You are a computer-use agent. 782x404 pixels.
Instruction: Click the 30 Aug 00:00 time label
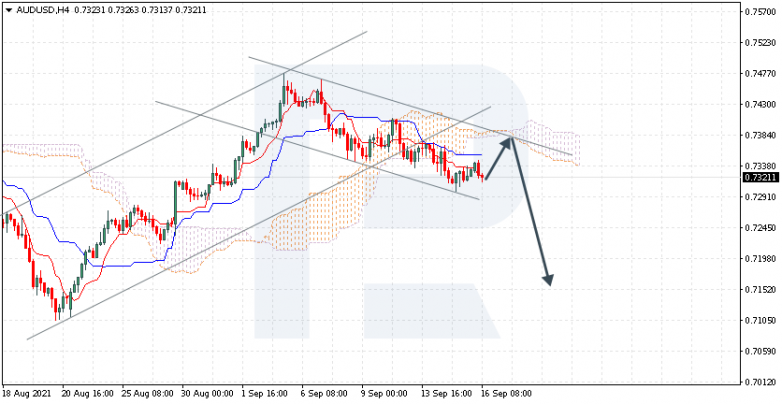(208, 394)
